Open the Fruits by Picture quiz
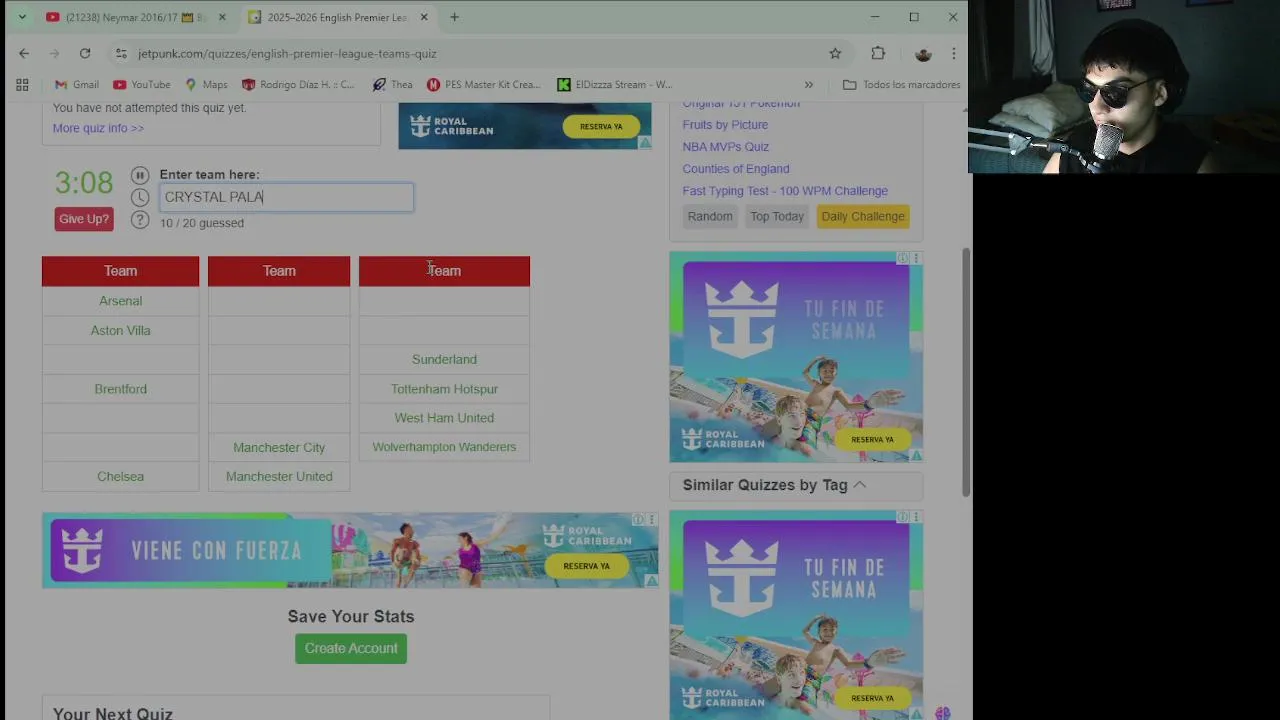The image size is (1280, 720). 725,125
